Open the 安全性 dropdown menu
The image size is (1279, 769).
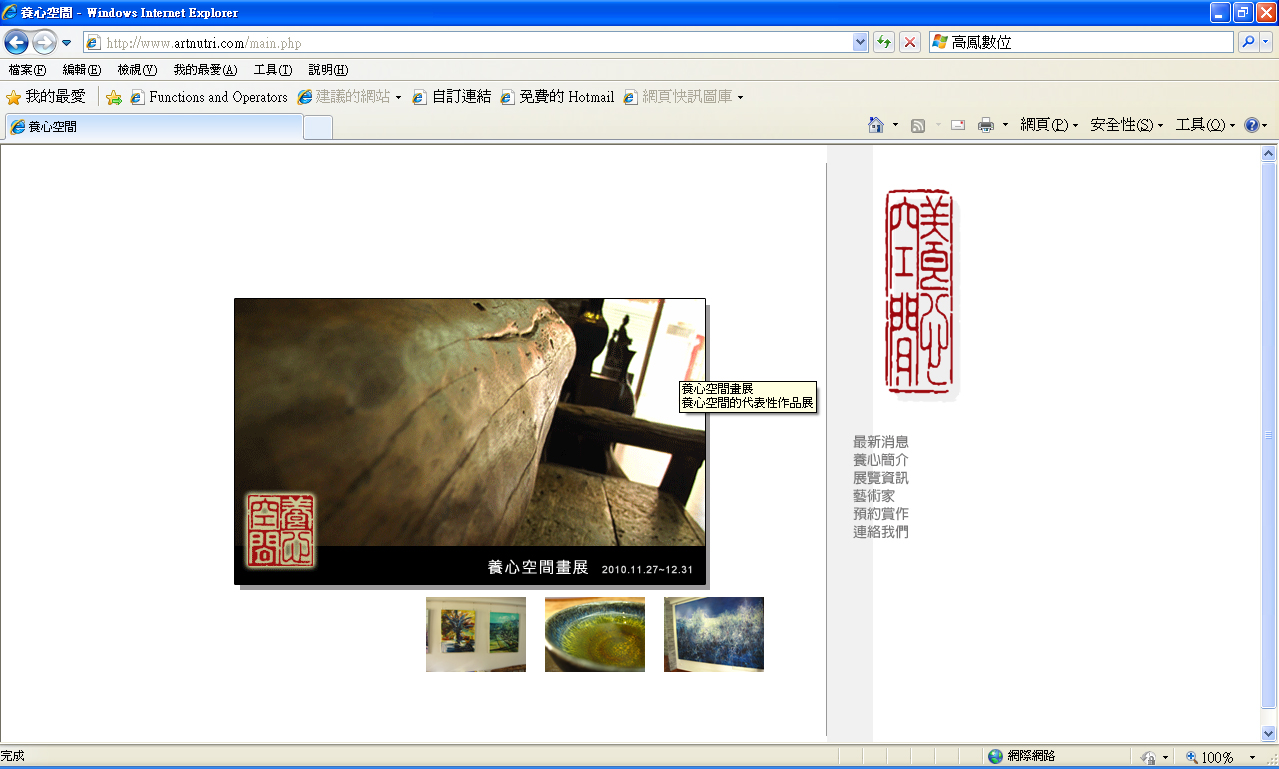point(1126,125)
